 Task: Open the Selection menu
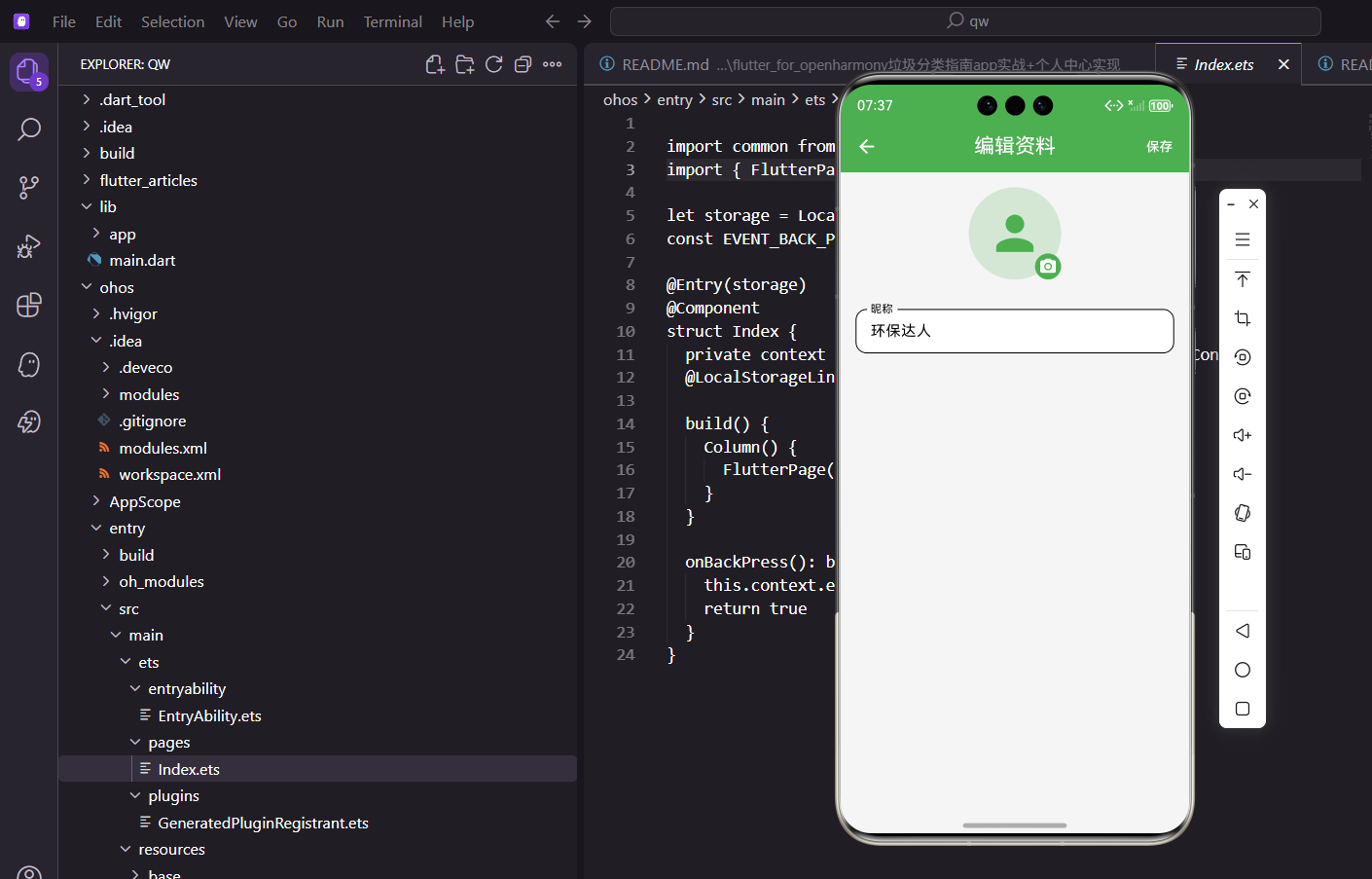[172, 21]
